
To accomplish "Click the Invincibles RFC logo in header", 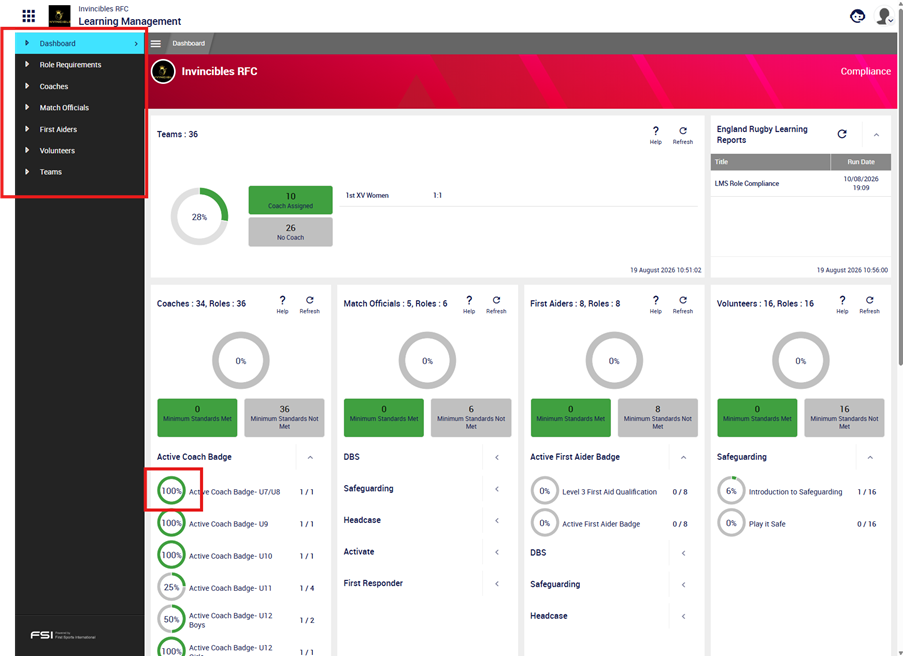I will point(59,16).
